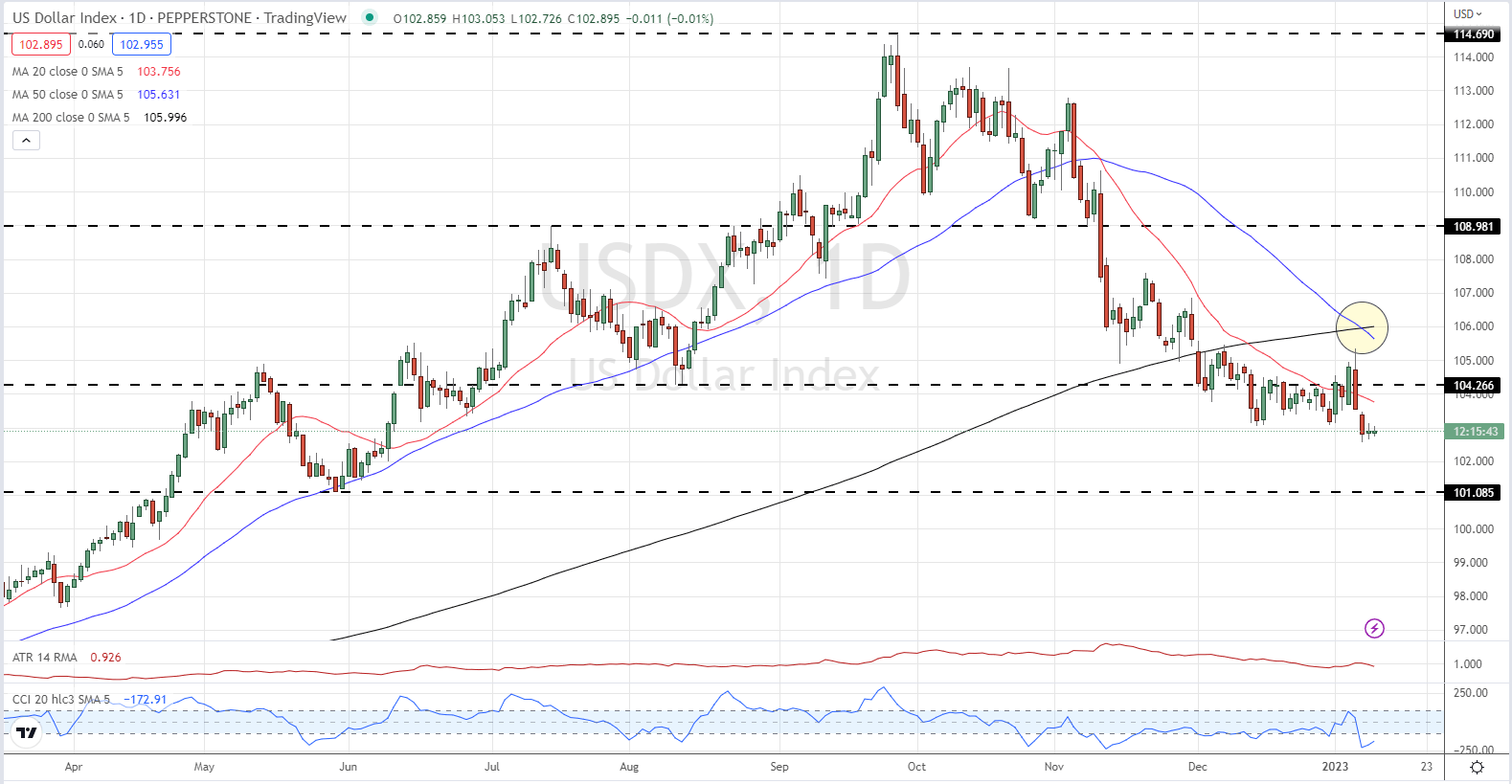Click the Sep label on time axis
The image size is (1512, 784).
[x=779, y=767]
